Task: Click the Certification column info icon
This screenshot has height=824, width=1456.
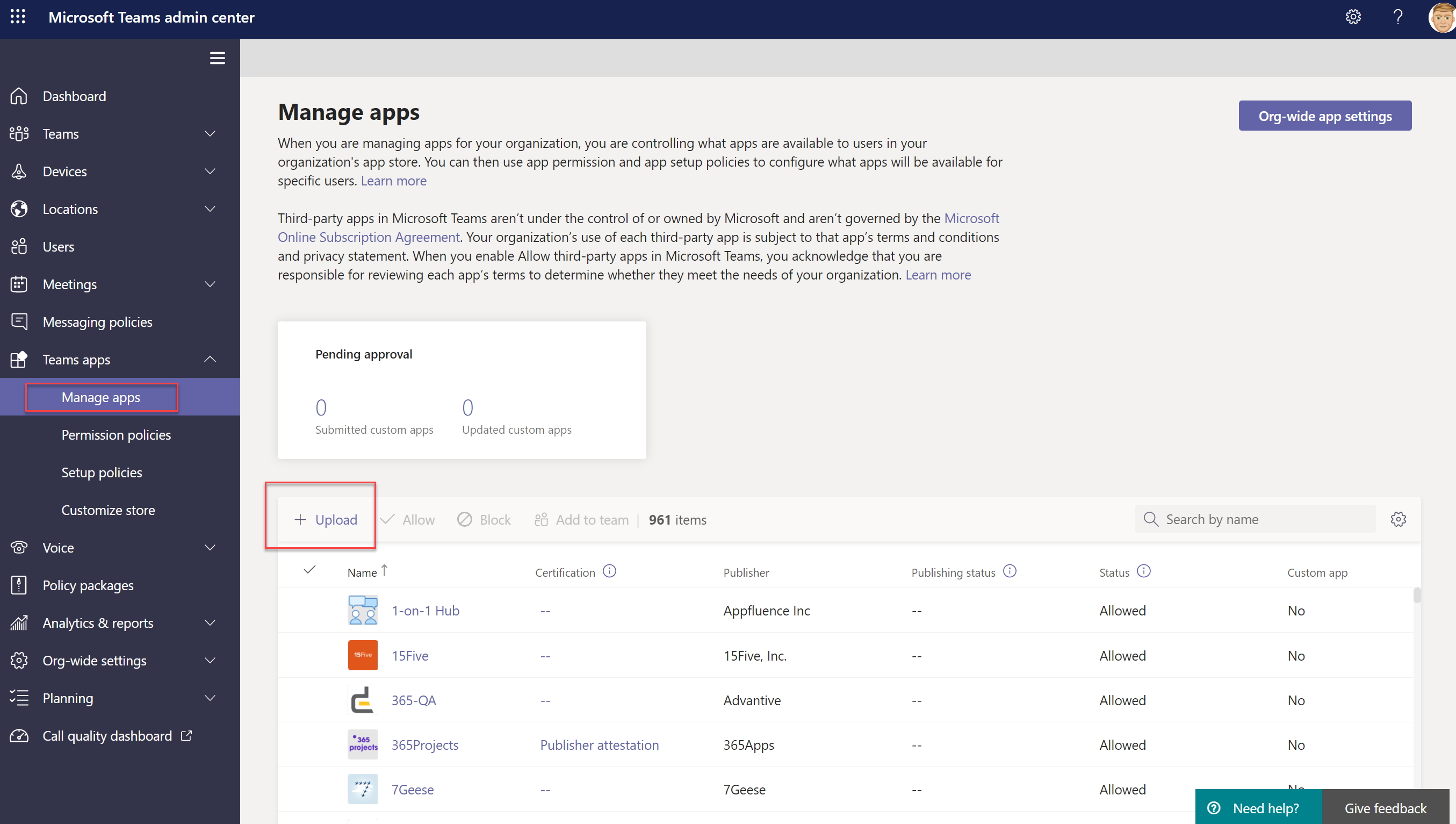Action: pyautogui.click(x=609, y=571)
